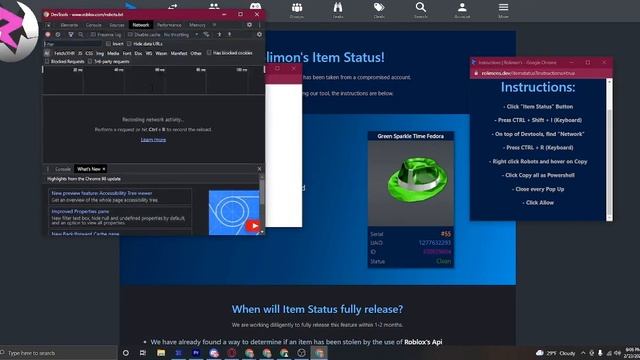Viewport: 640px width, 360px height.
Task: Enable the Preserve log checkbox
Action: point(93,35)
